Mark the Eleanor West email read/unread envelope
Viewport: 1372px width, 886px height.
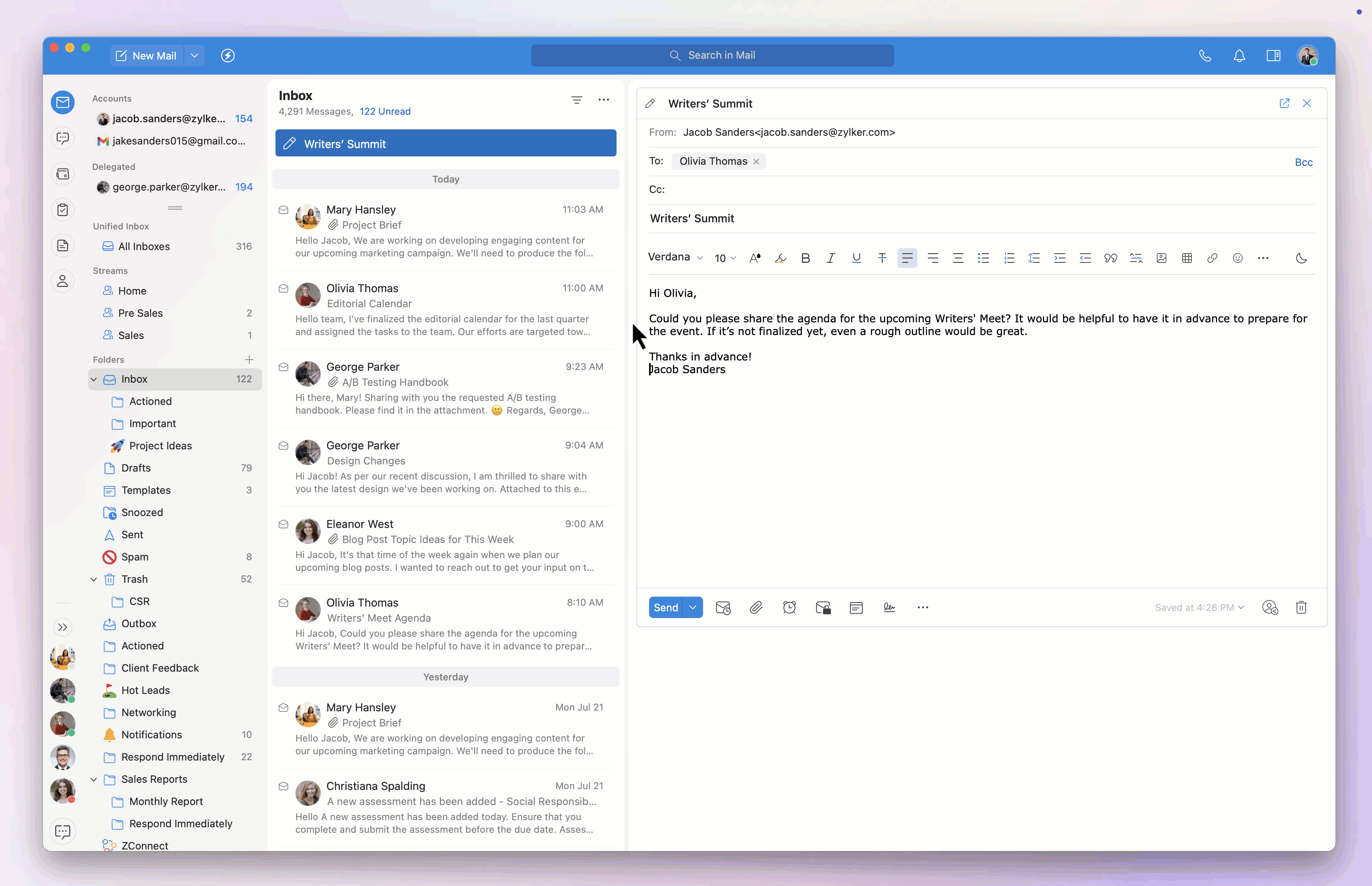pyautogui.click(x=283, y=524)
